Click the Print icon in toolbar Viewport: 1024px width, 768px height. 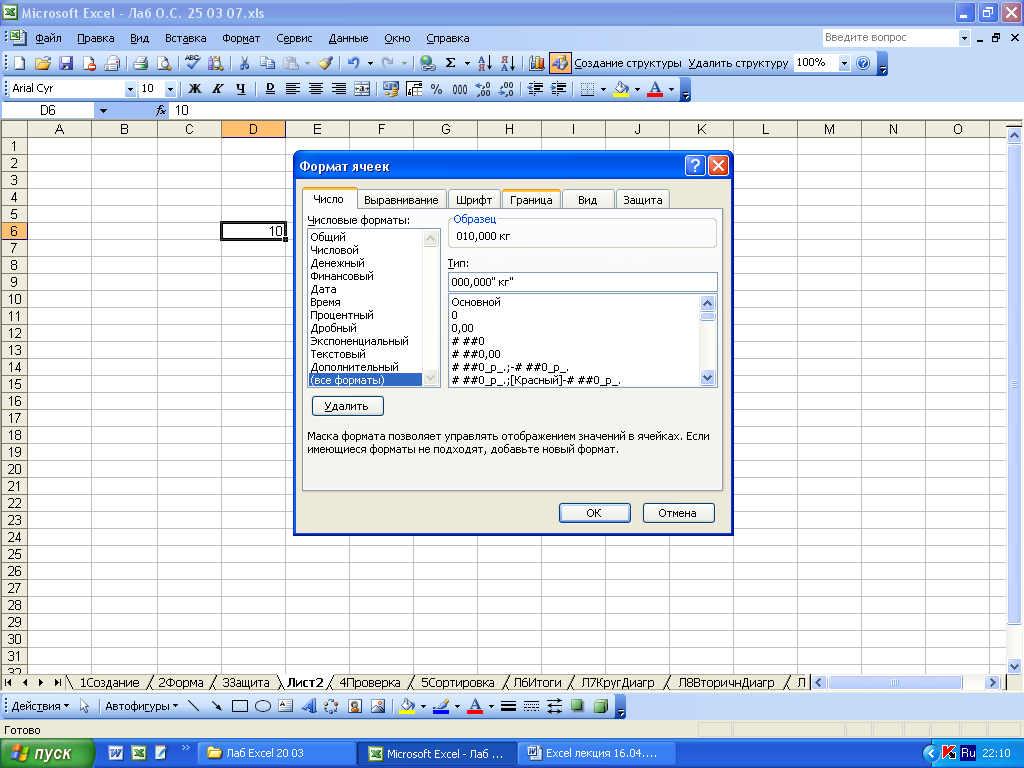click(x=140, y=63)
